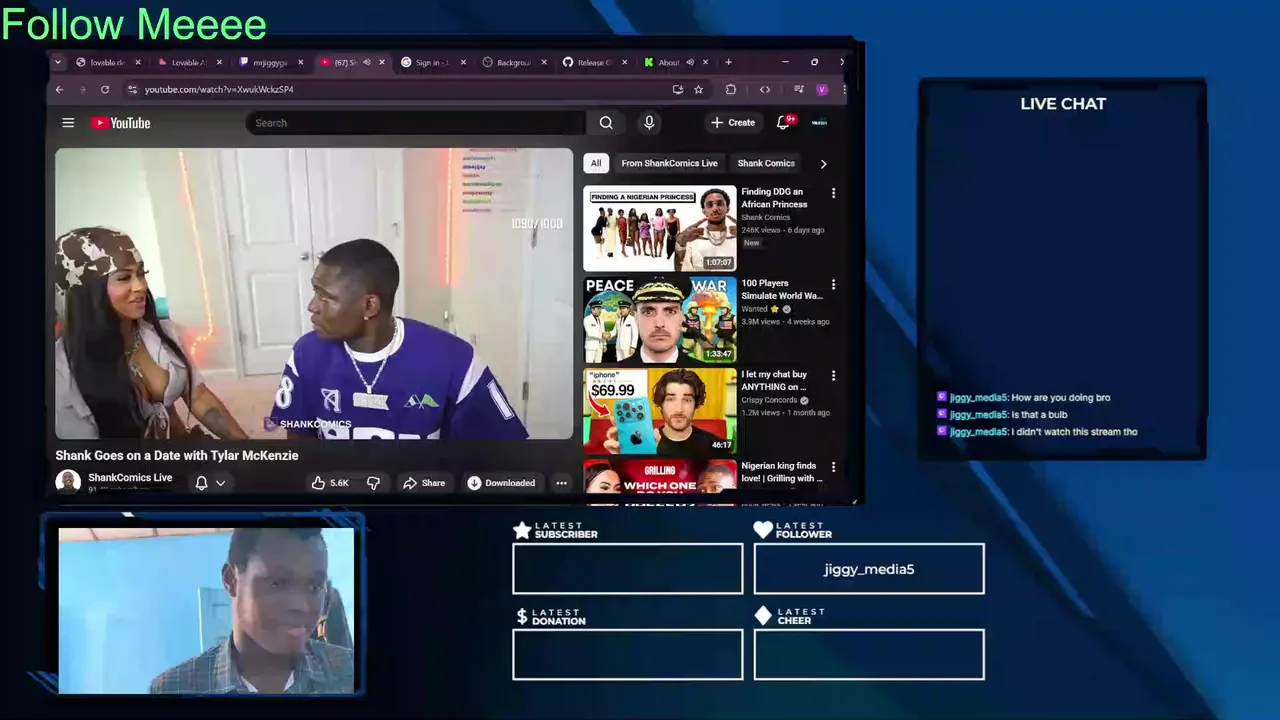Mute the About tab audio icon

click(689, 62)
